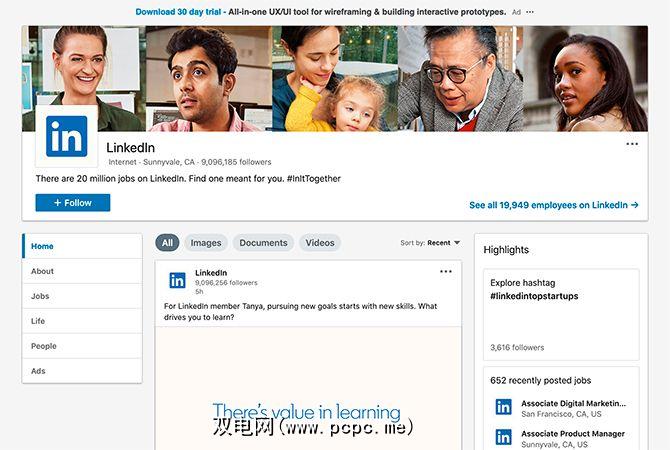Screen dimensions: 670x450
Task: Explore the #linkedintopstartups hashtag
Action: (x=534, y=296)
